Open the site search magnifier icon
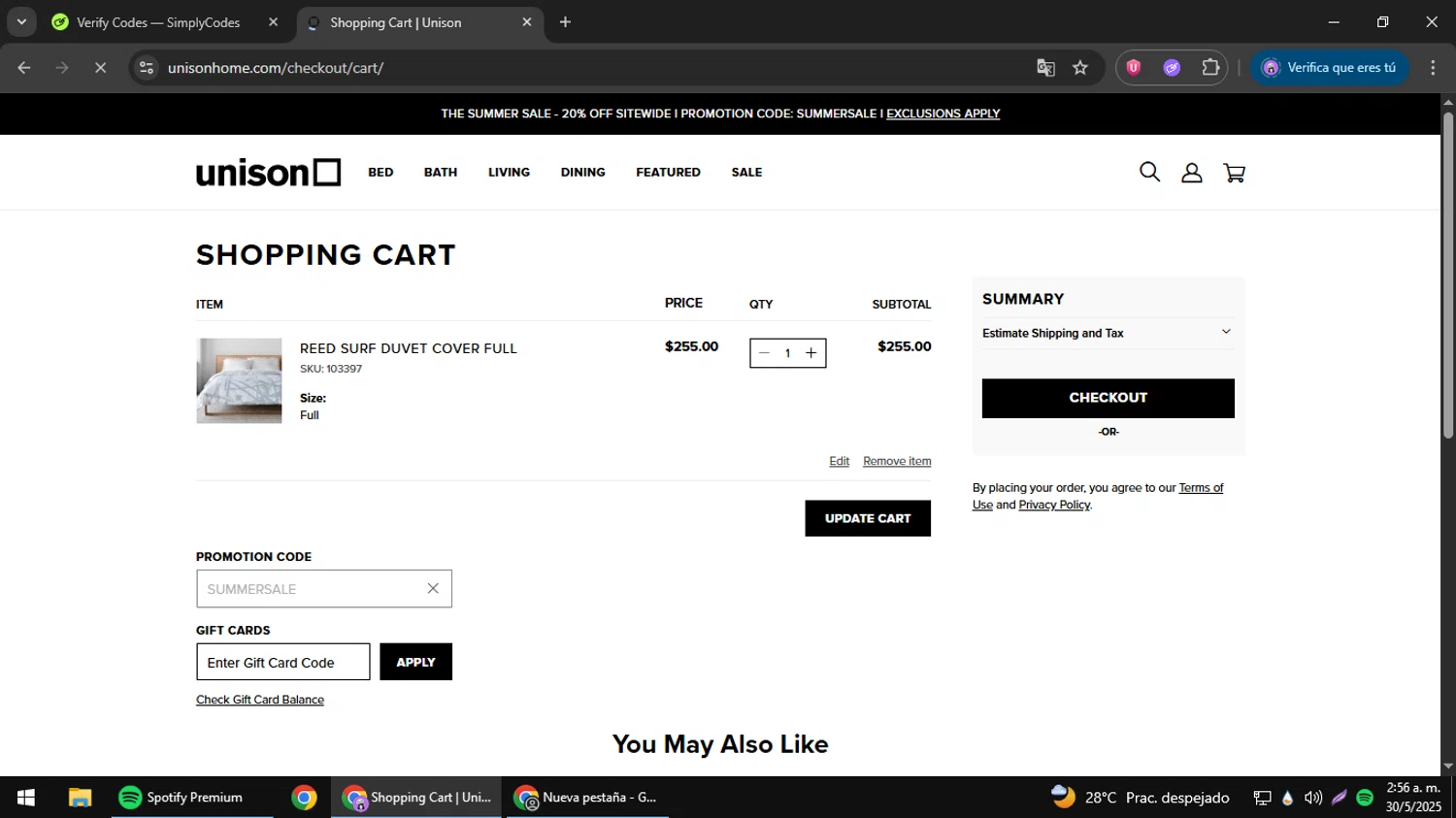 point(1149,172)
